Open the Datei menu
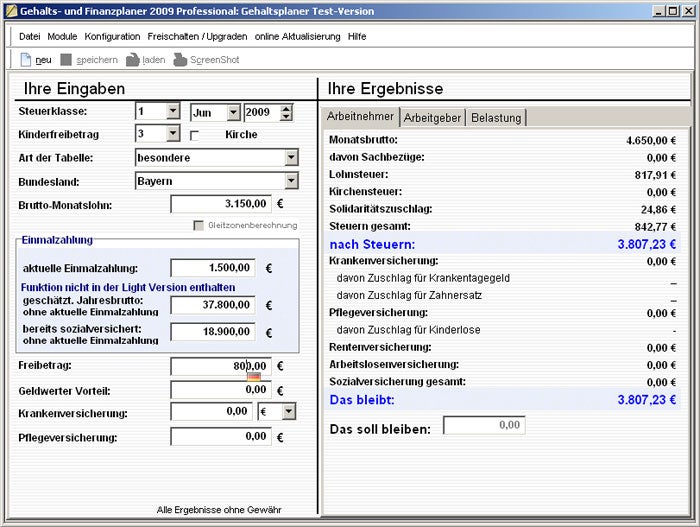700x527 pixels. [x=29, y=37]
